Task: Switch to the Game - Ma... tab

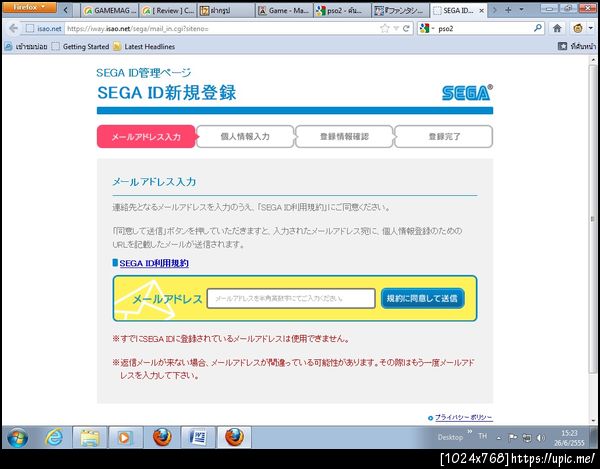Action: [x=284, y=11]
